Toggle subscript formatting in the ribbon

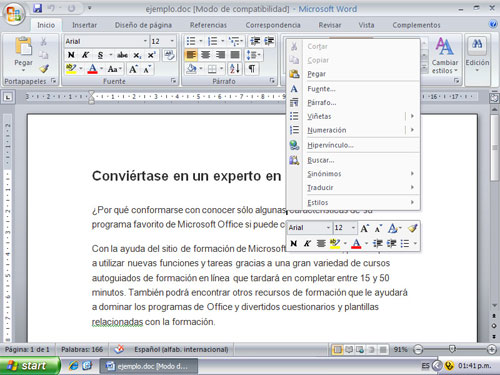137,55
